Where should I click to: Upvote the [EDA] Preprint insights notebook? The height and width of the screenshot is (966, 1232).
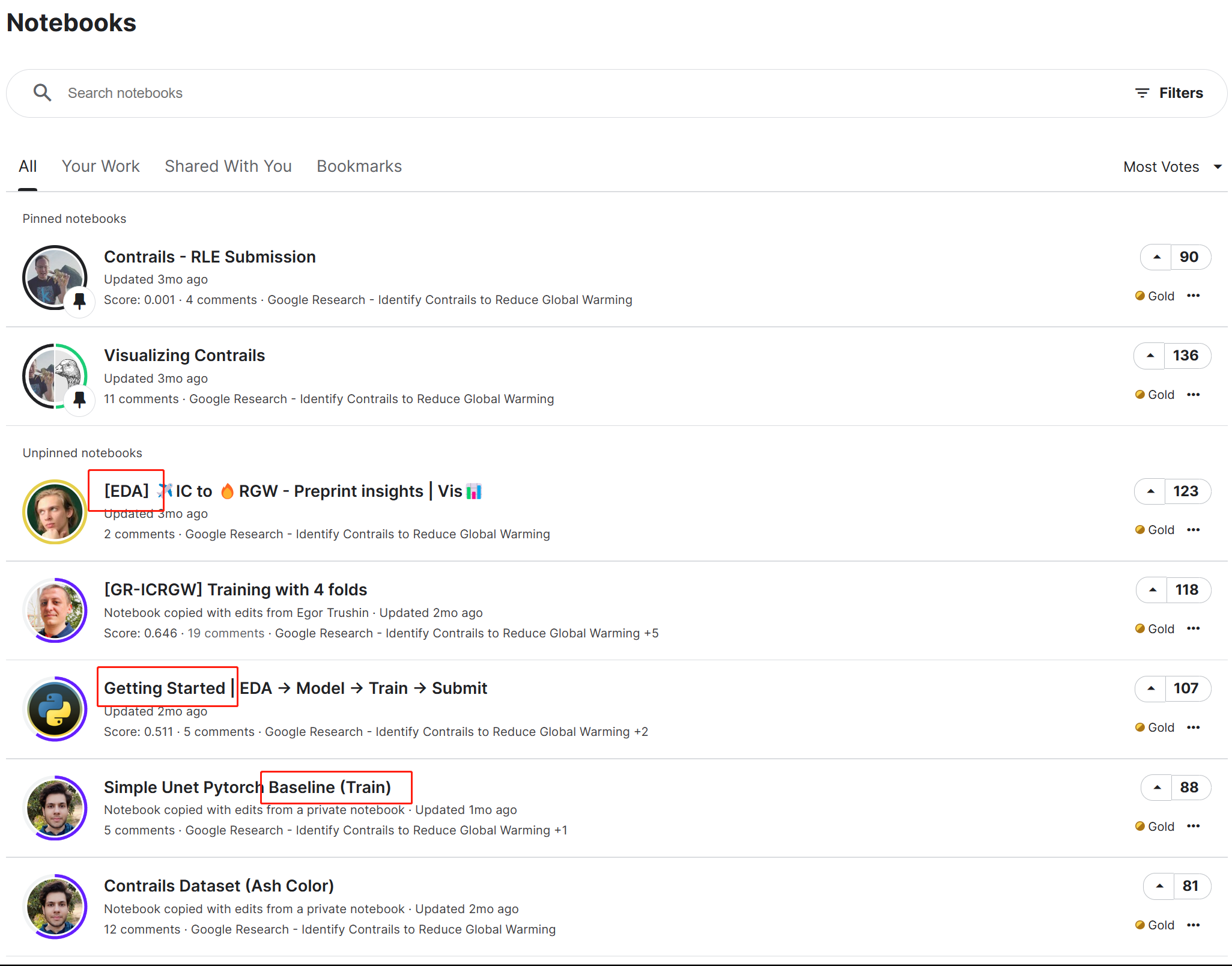coord(1150,491)
